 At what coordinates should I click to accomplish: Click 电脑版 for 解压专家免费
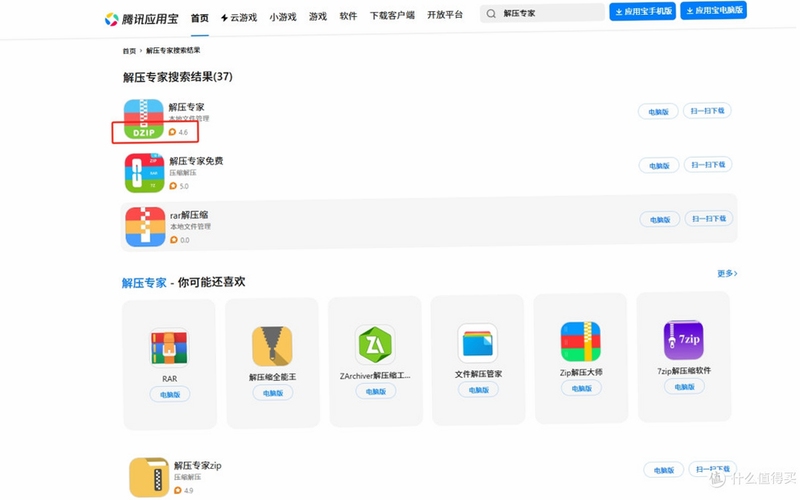coord(659,166)
